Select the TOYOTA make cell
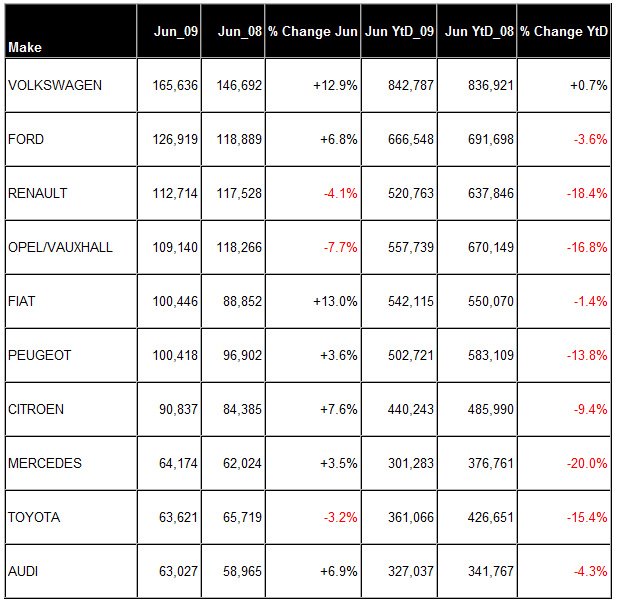The height and width of the screenshot is (604, 617). pyautogui.click(x=71, y=517)
